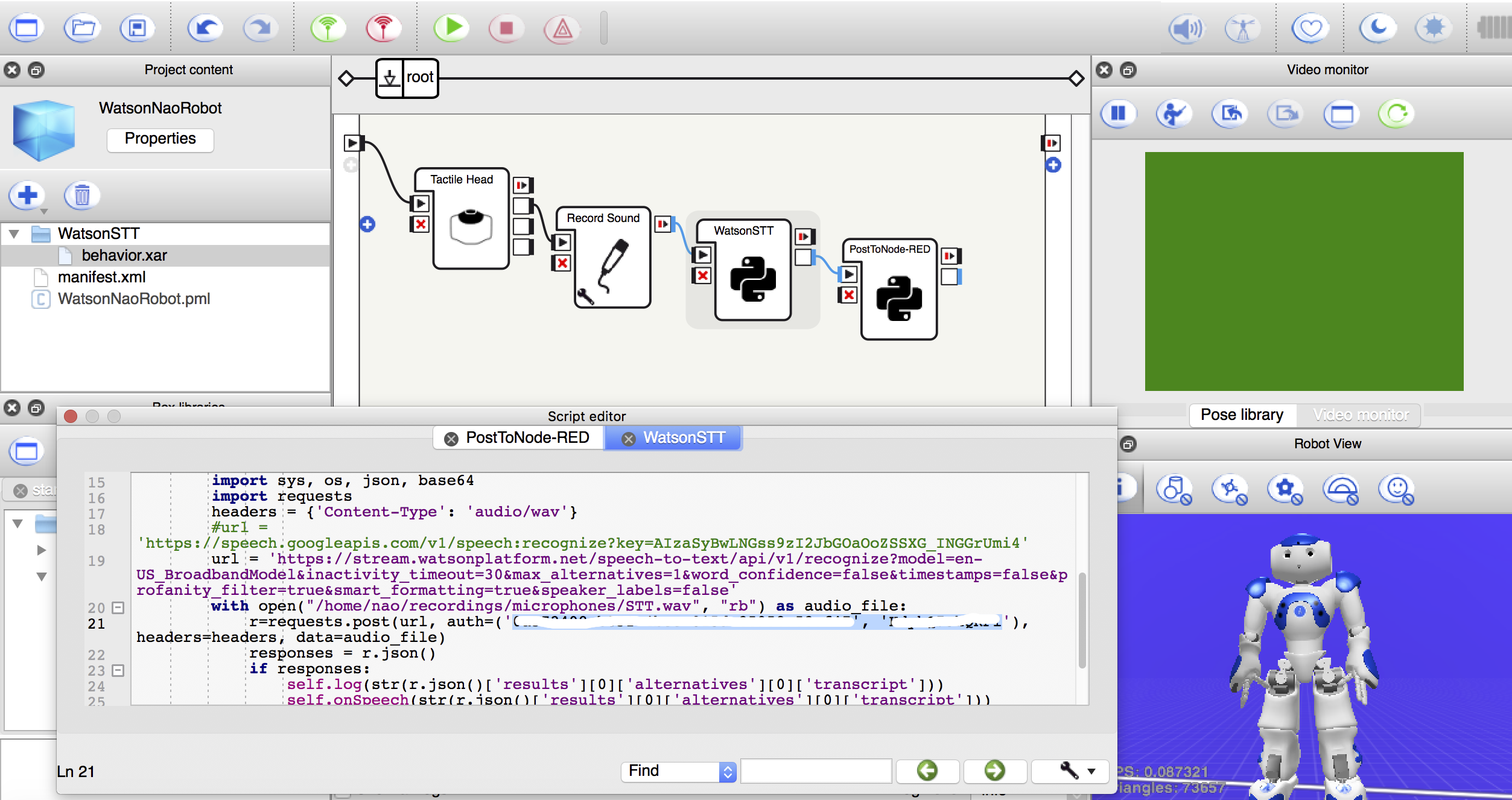Click the green Play behavior button
This screenshot has width=1512, height=800.
point(451,28)
